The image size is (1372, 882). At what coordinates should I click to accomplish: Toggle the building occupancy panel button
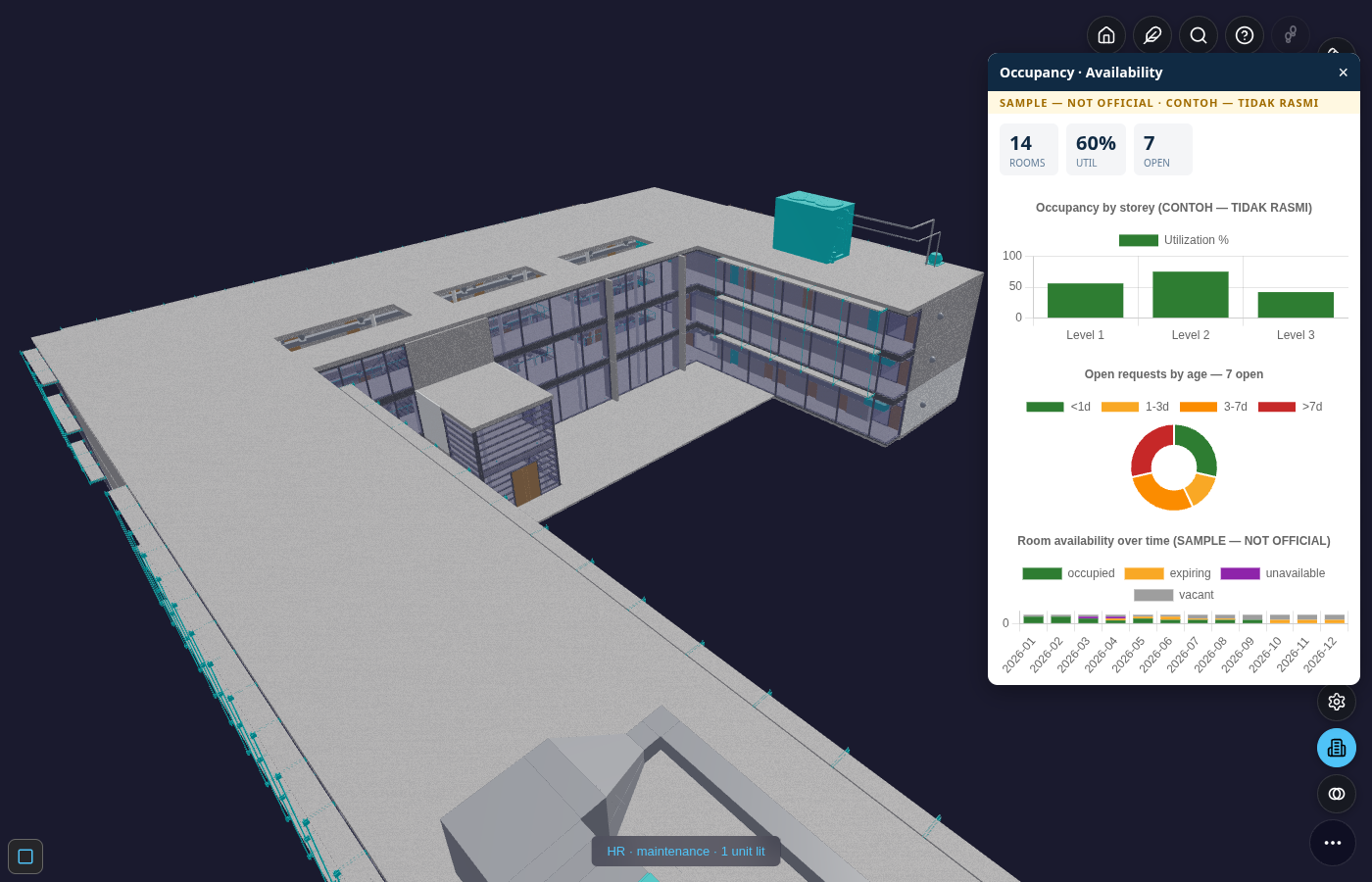[x=1337, y=748]
